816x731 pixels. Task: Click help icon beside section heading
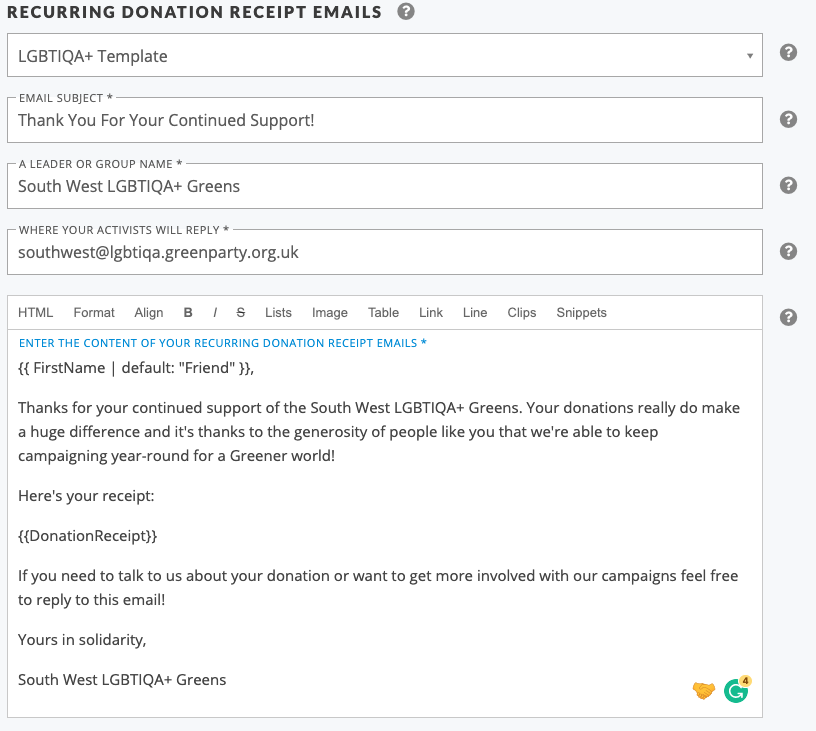[406, 11]
